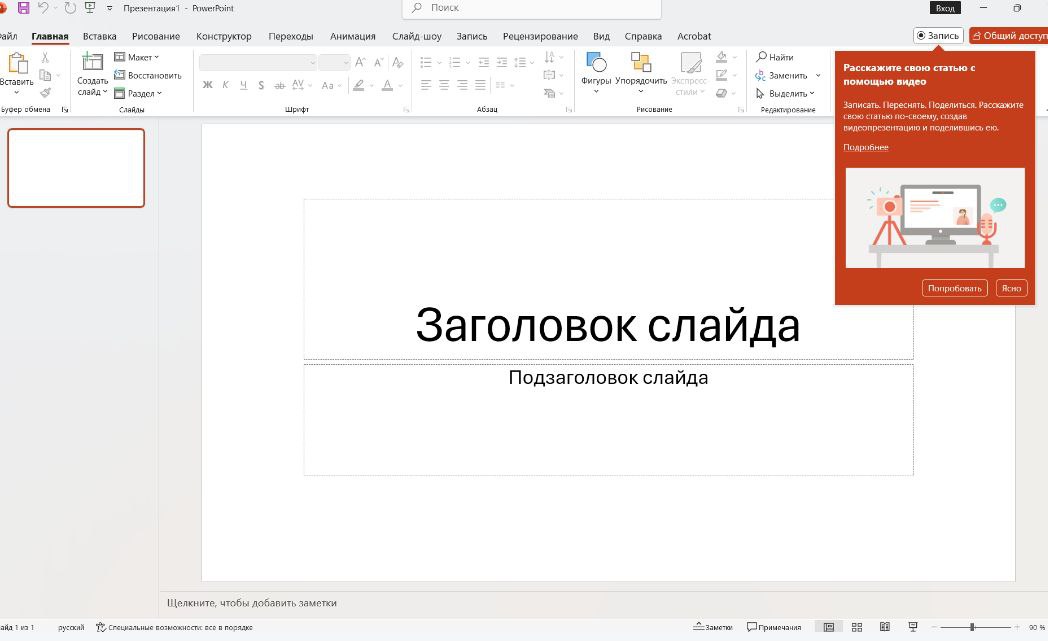Start slideshow from status bar icon
Screen dimensions: 1048x641
click(913, 627)
